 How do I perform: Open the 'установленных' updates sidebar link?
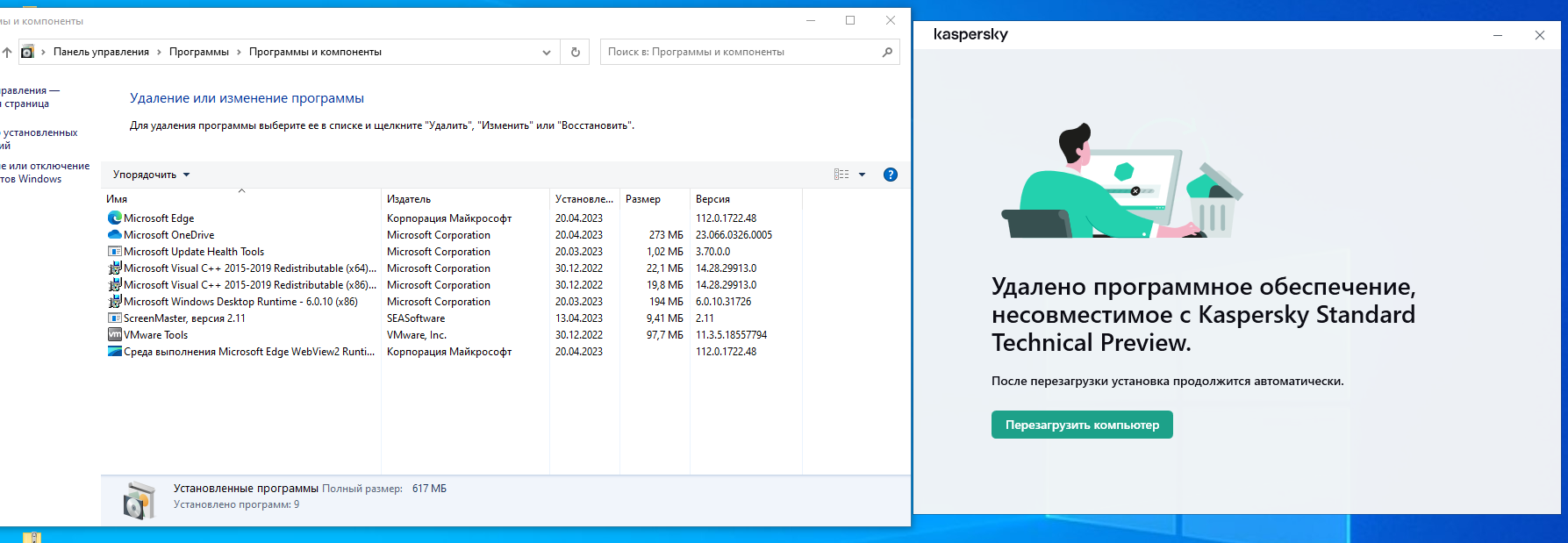(39, 139)
